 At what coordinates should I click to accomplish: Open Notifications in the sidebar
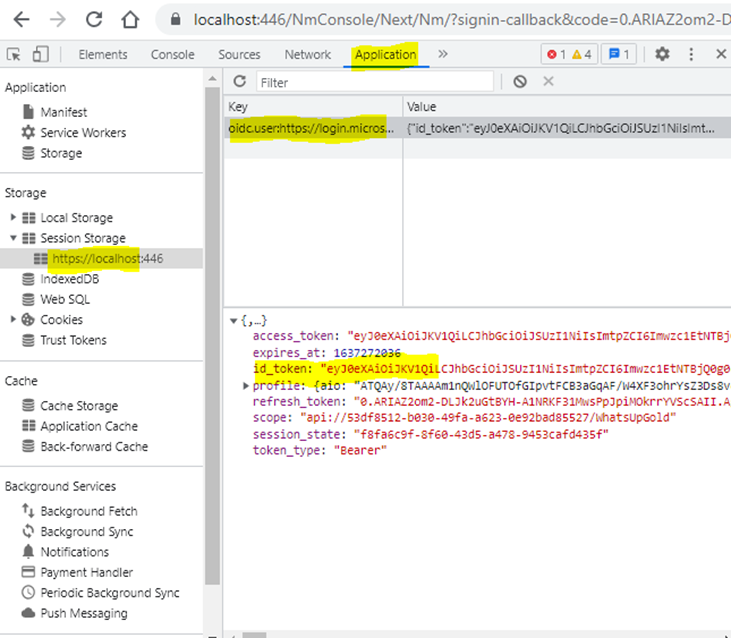point(75,552)
